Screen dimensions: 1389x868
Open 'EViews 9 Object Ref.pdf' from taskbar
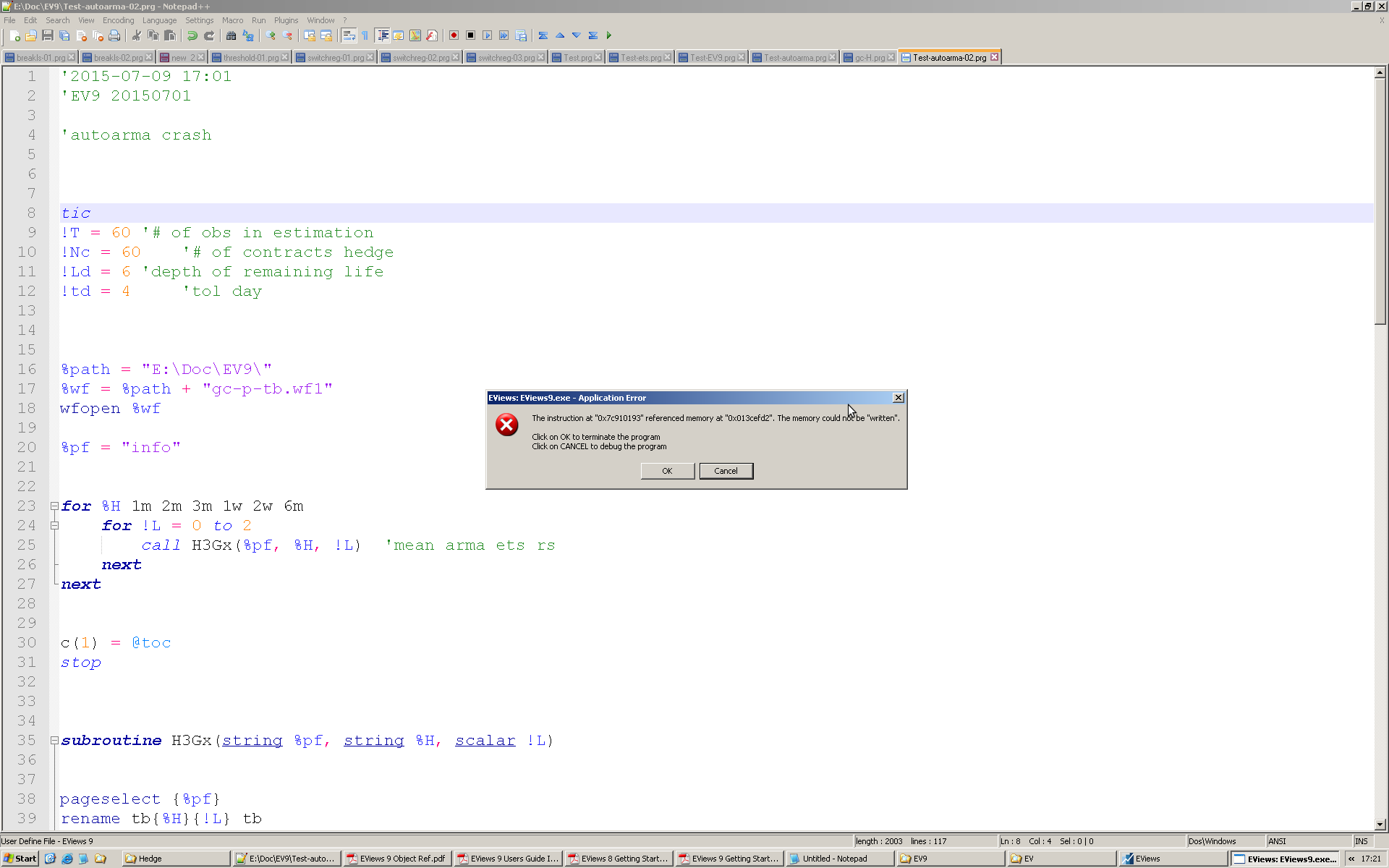tap(396, 859)
